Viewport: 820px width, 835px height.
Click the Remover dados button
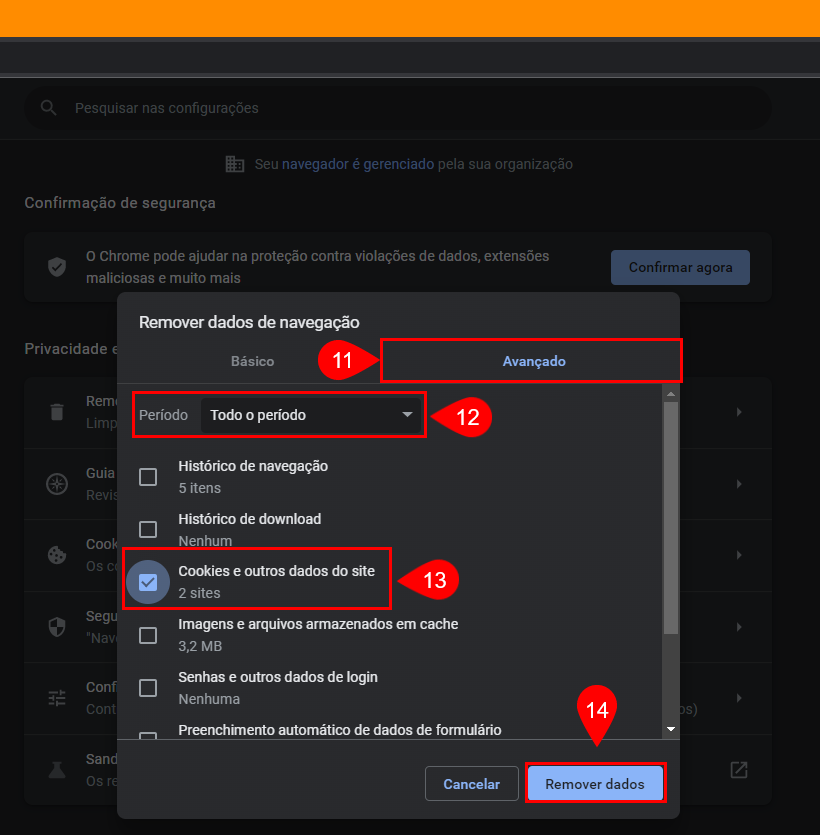tap(595, 784)
